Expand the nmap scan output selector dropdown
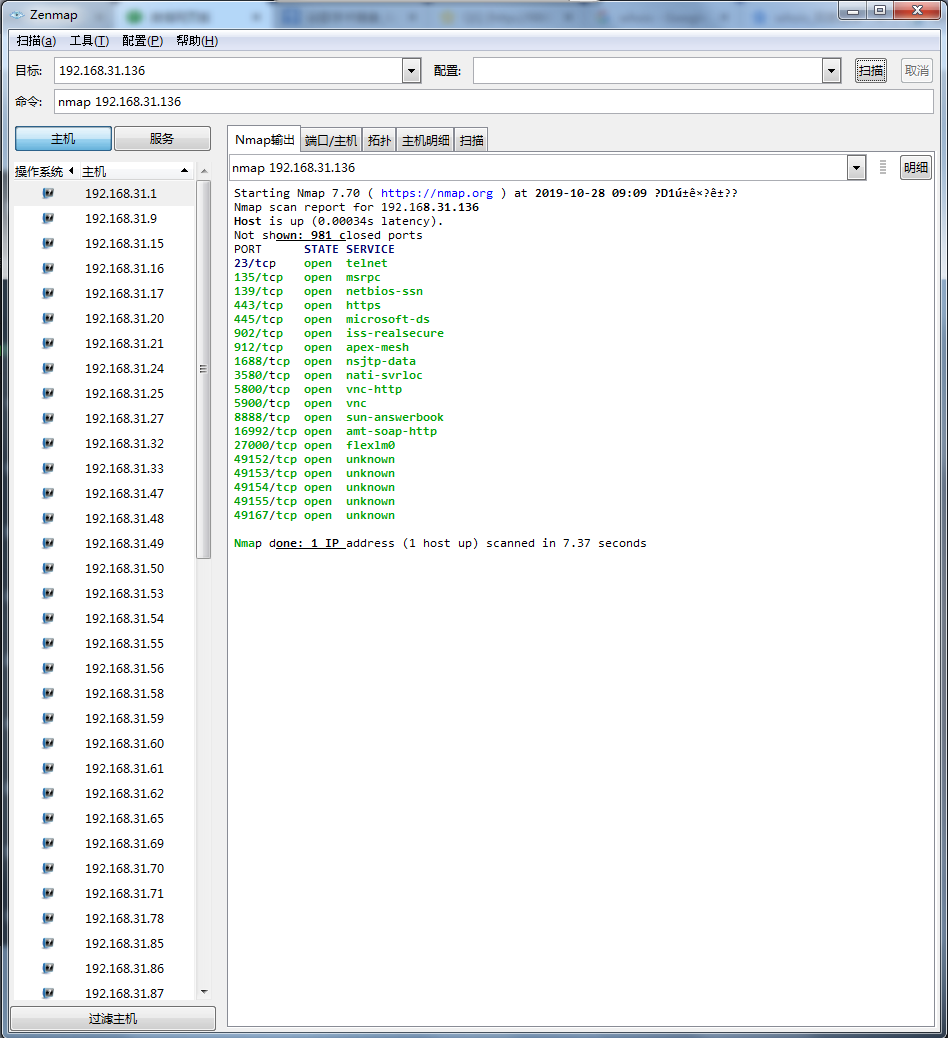 point(856,168)
